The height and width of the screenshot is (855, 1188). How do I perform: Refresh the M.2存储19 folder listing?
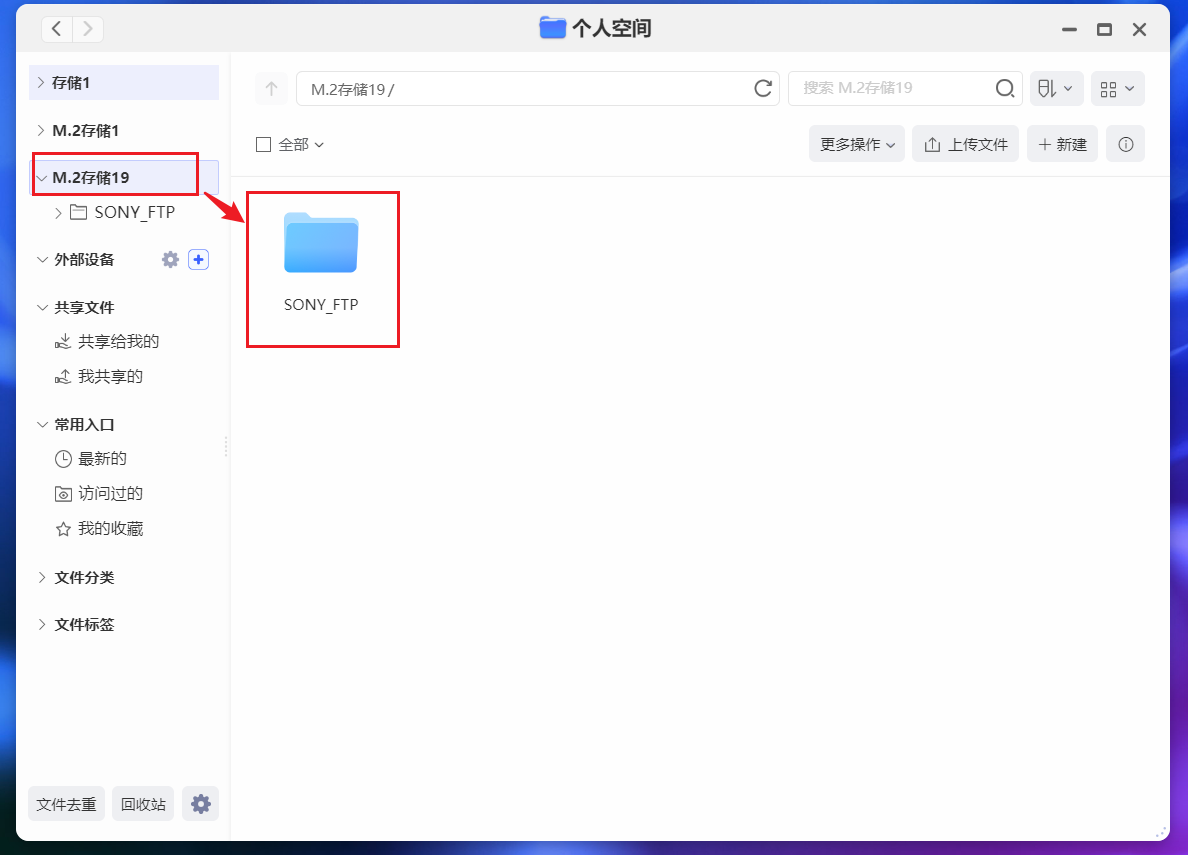tap(763, 89)
